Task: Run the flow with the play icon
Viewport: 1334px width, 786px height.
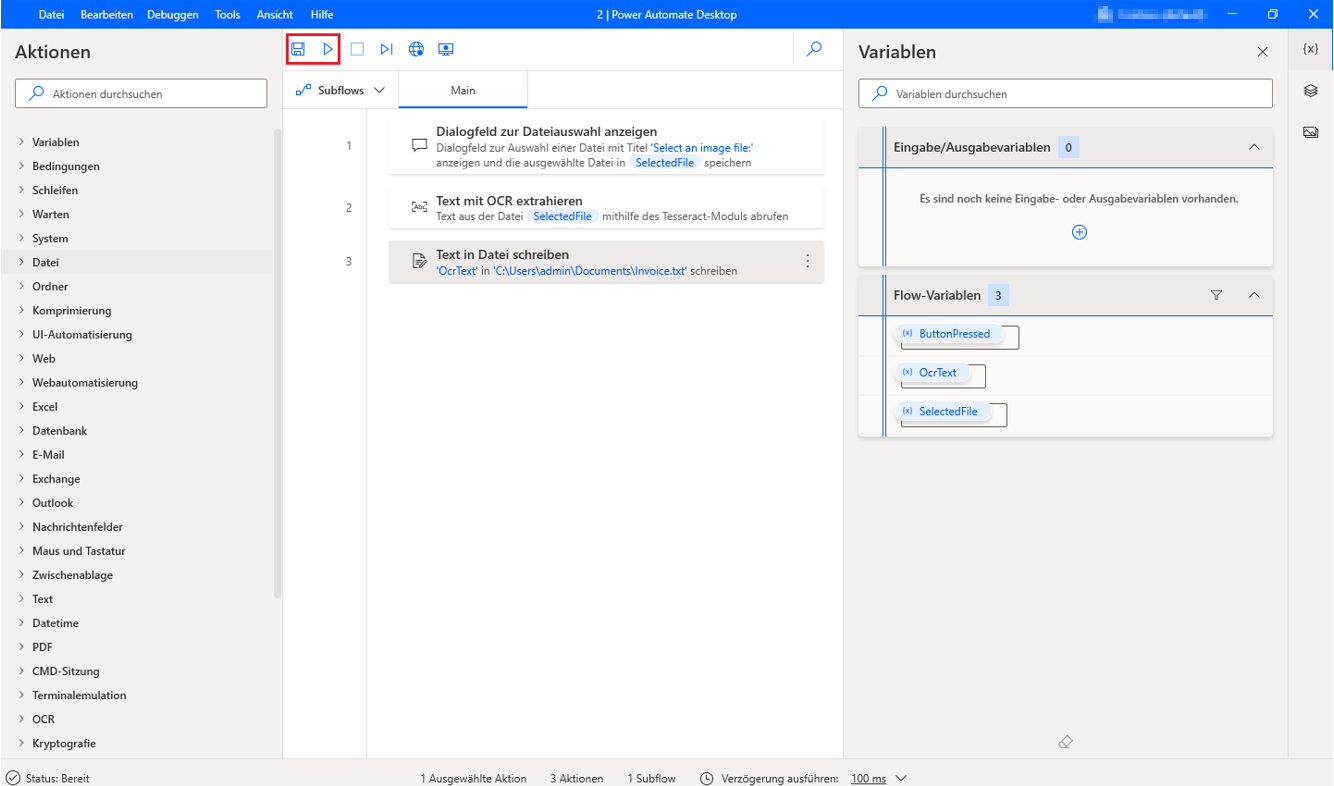Action: (x=328, y=49)
